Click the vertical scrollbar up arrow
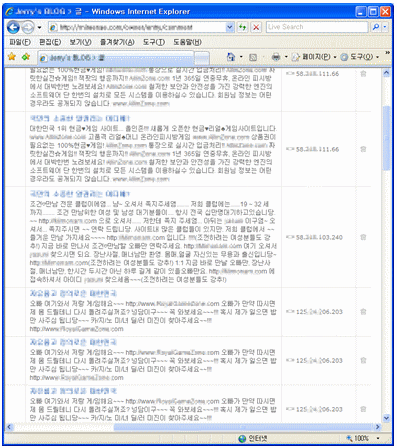Screen dimensions: 397x448 point(386,73)
